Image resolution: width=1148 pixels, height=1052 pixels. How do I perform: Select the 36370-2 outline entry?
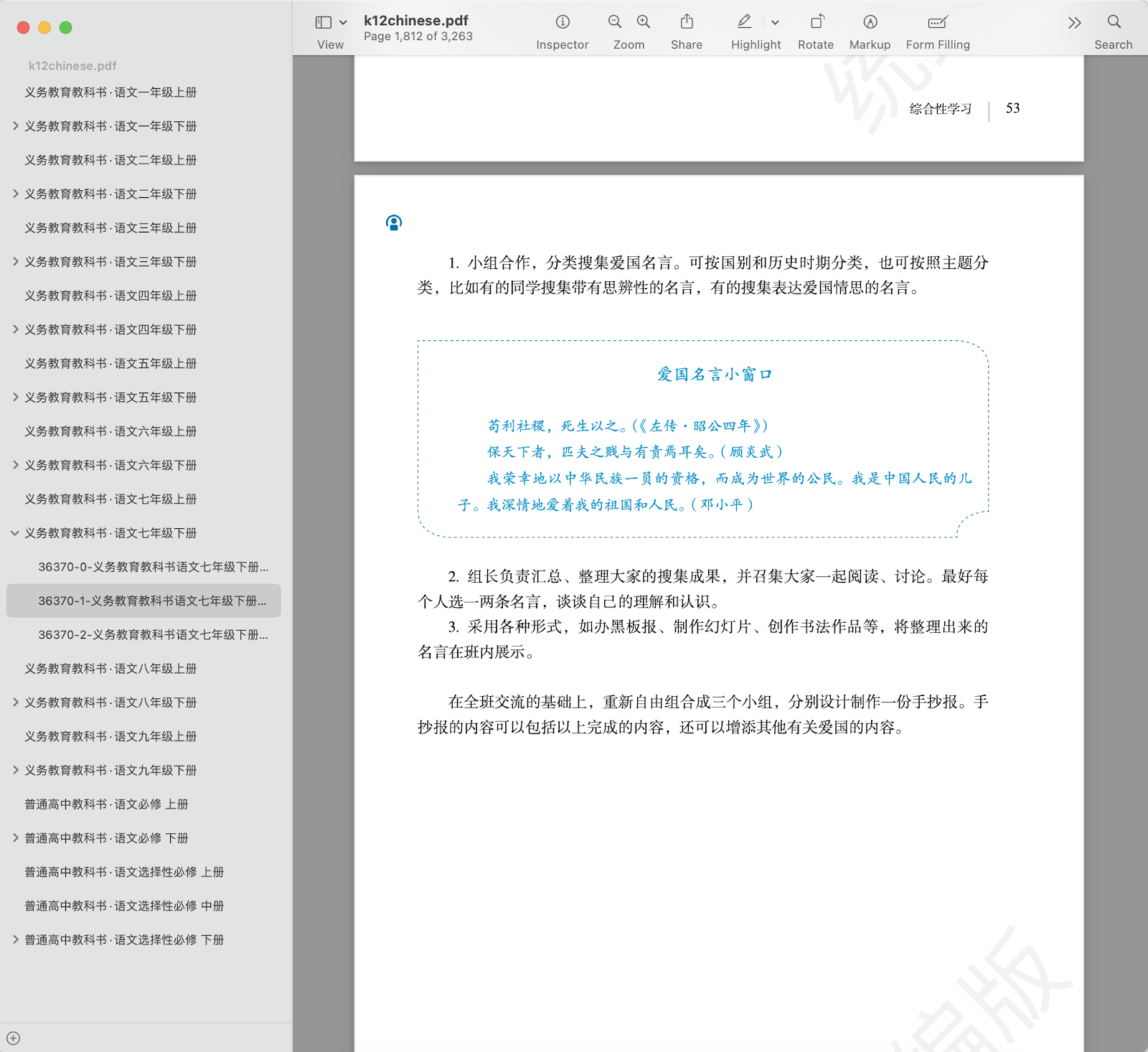tap(153, 635)
